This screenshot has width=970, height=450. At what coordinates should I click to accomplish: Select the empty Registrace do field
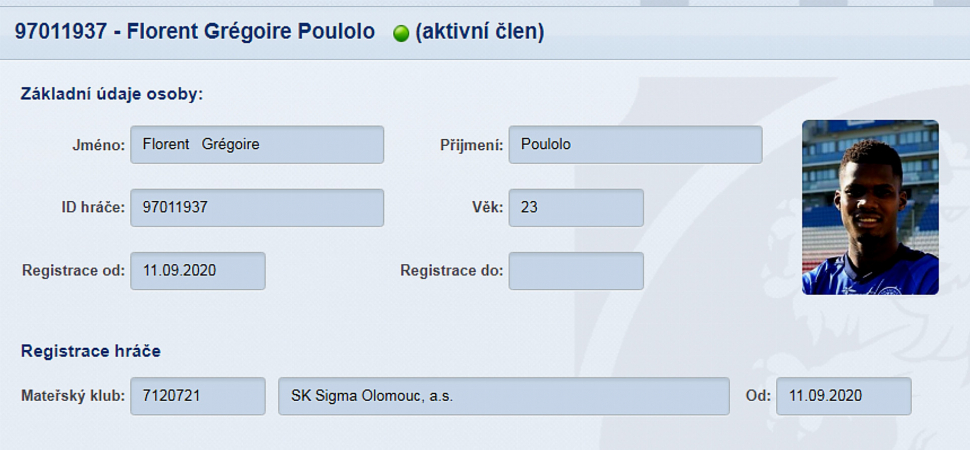point(576,271)
